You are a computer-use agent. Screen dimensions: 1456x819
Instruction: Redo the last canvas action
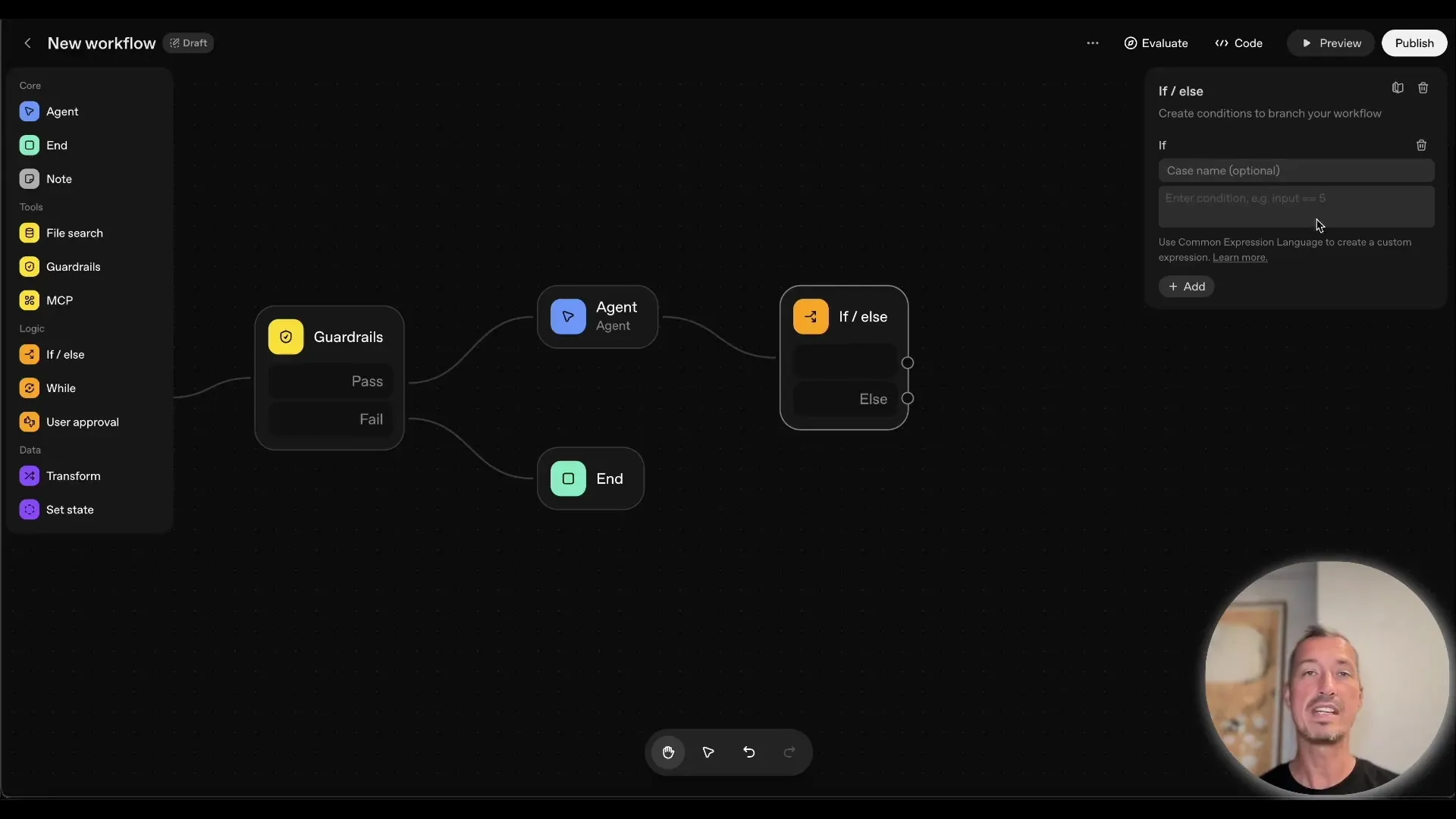(x=789, y=752)
